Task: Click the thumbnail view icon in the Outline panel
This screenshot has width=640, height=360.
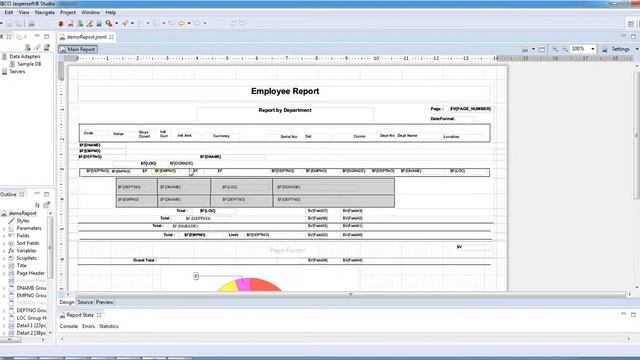Action: (47, 205)
